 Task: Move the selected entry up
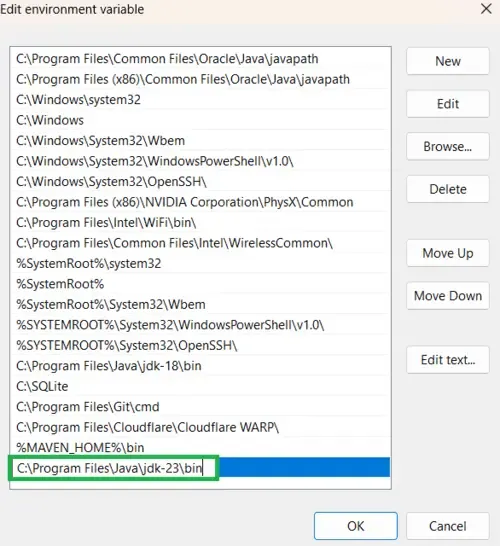click(x=447, y=253)
